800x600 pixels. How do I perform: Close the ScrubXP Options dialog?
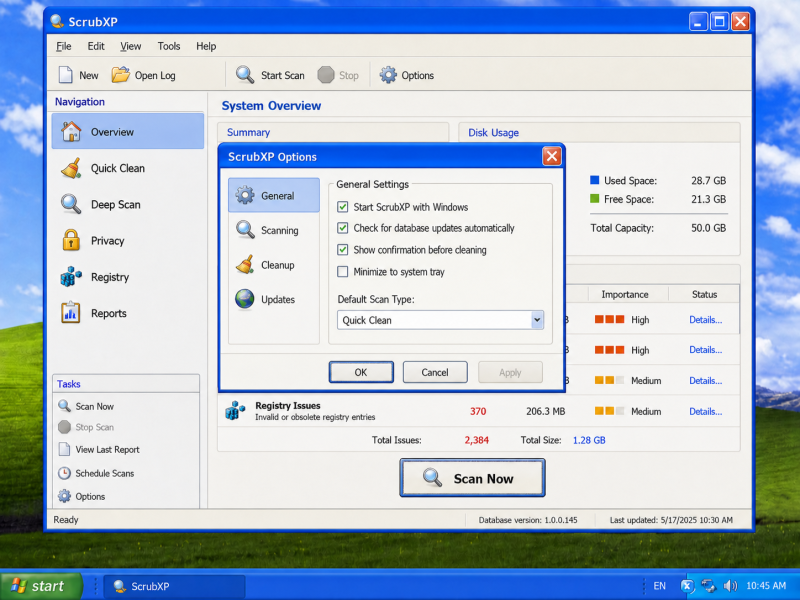552,156
